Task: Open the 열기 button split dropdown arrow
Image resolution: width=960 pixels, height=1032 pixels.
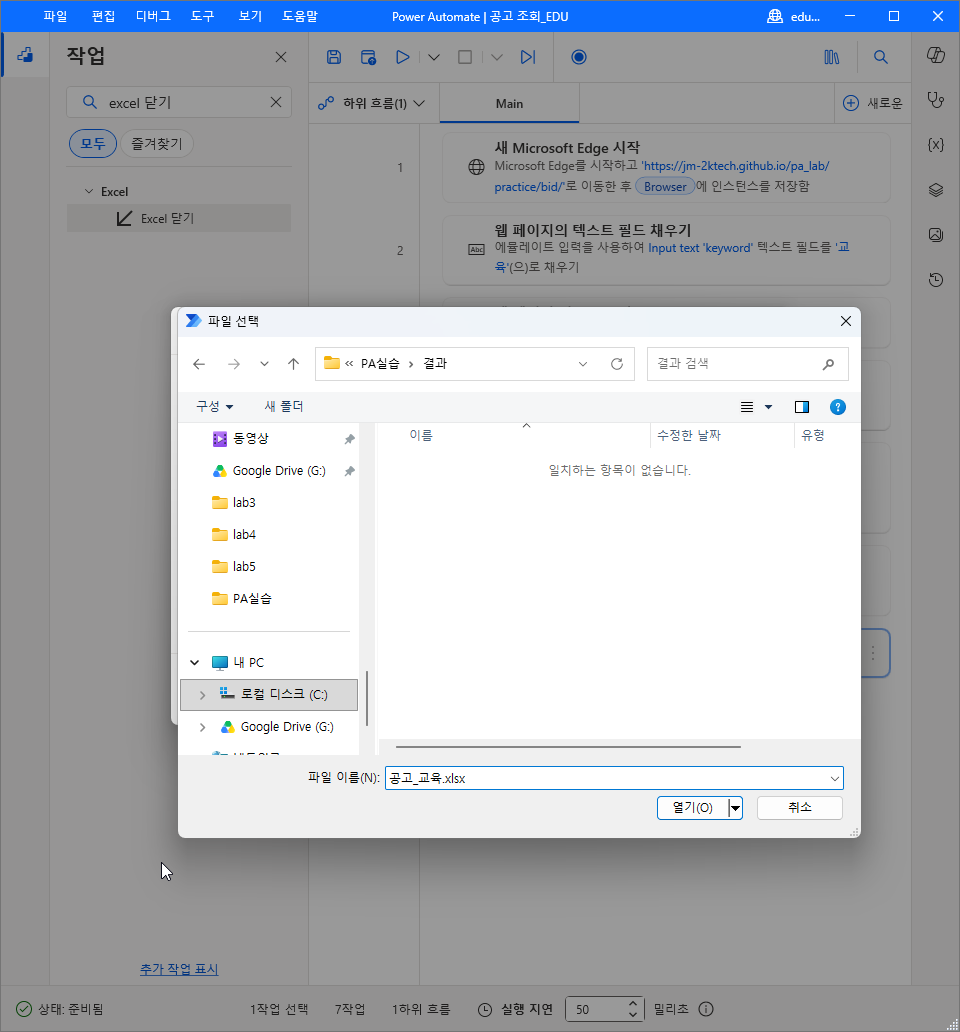Action: pyautogui.click(x=736, y=808)
